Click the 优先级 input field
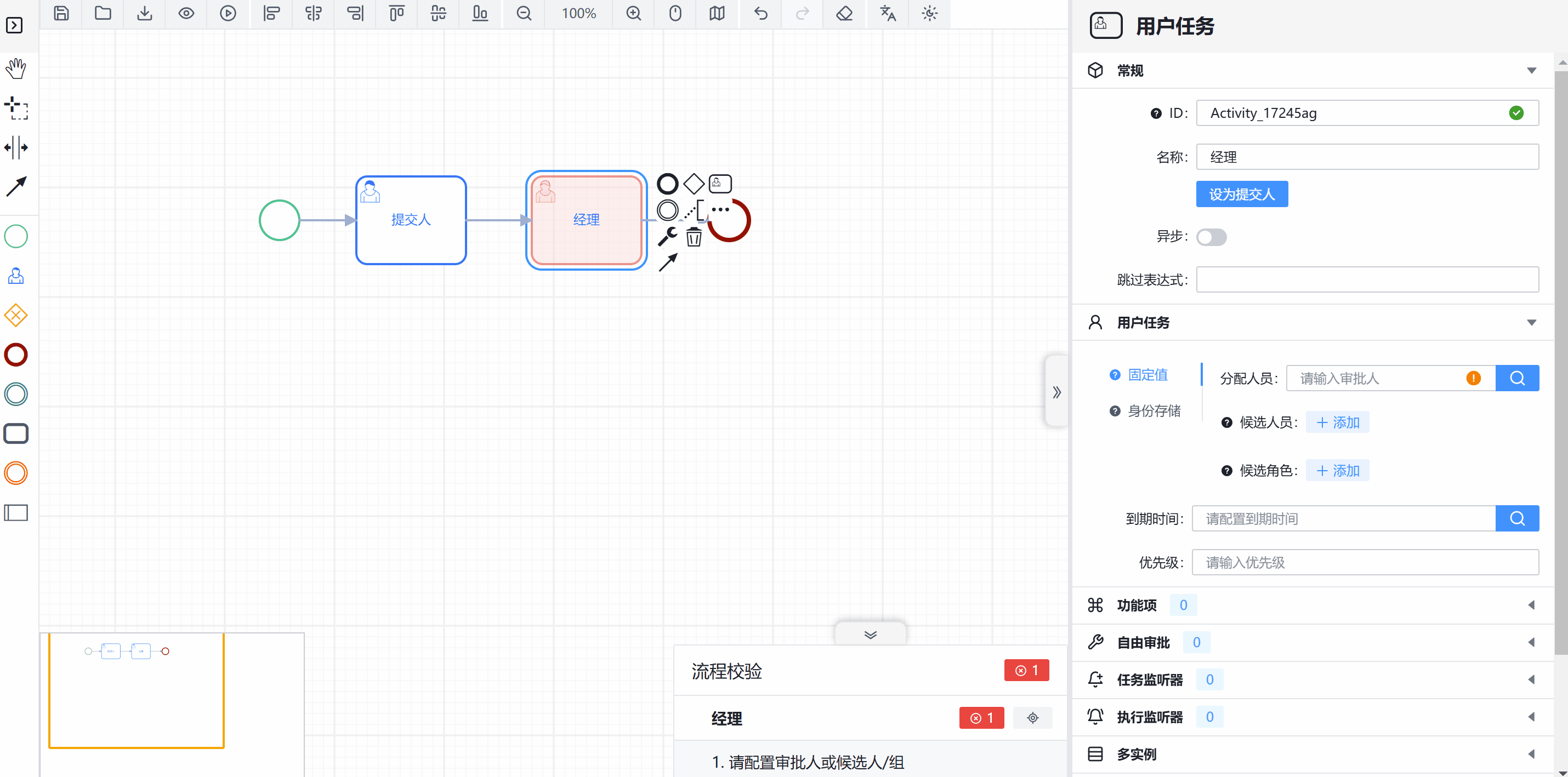The image size is (1568, 777). (1365, 562)
